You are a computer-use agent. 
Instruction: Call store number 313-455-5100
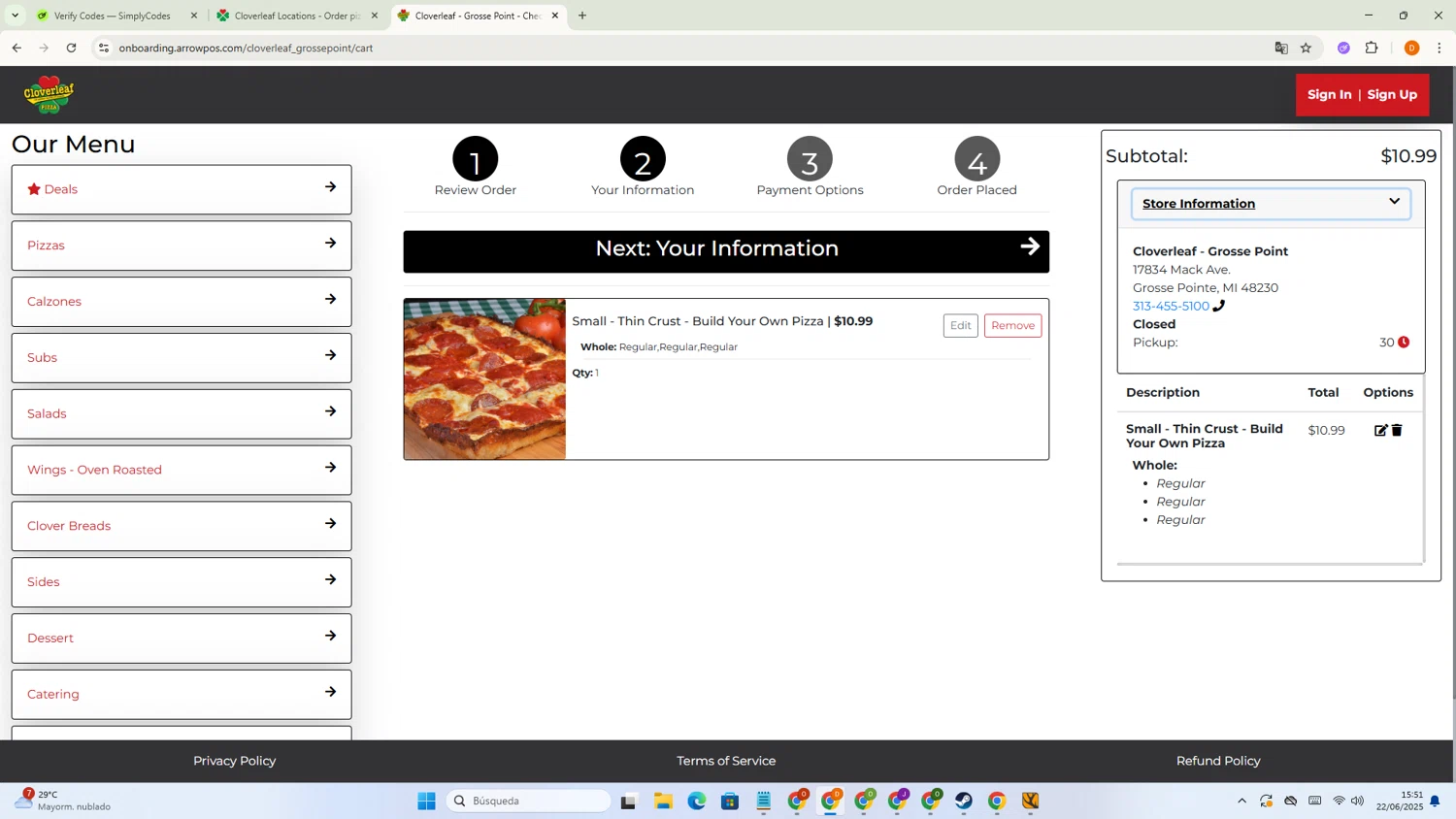[1171, 306]
